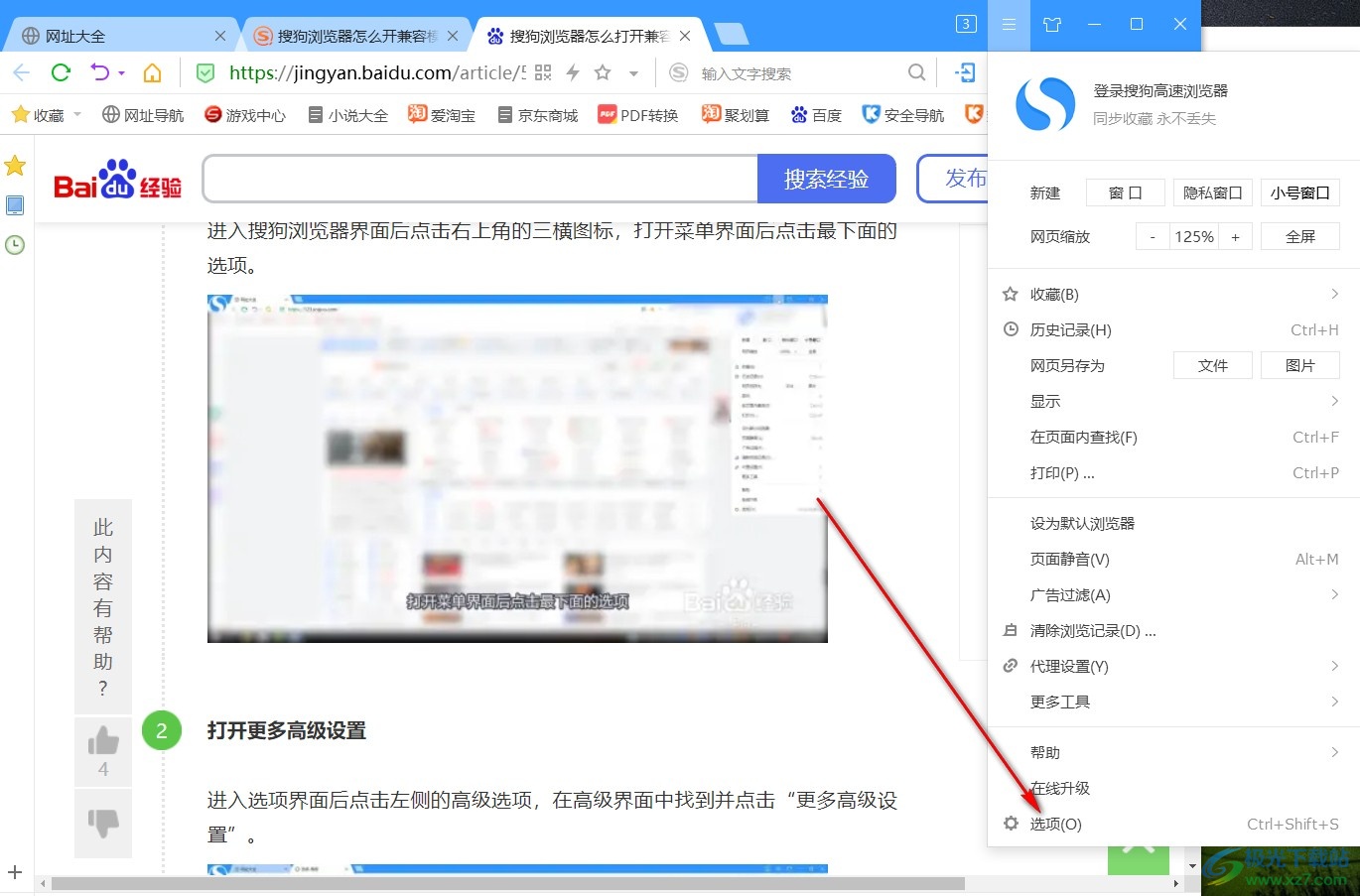
Task: Bookmark page with the star icon
Action: tap(603, 72)
